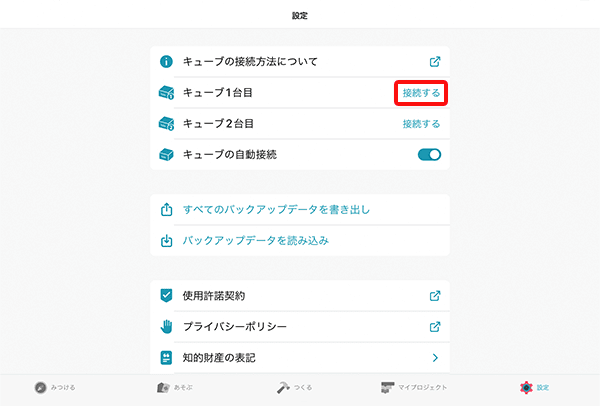Click the import icon for backup data
The width and height of the screenshot is (600, 406).
pos(167,241)
